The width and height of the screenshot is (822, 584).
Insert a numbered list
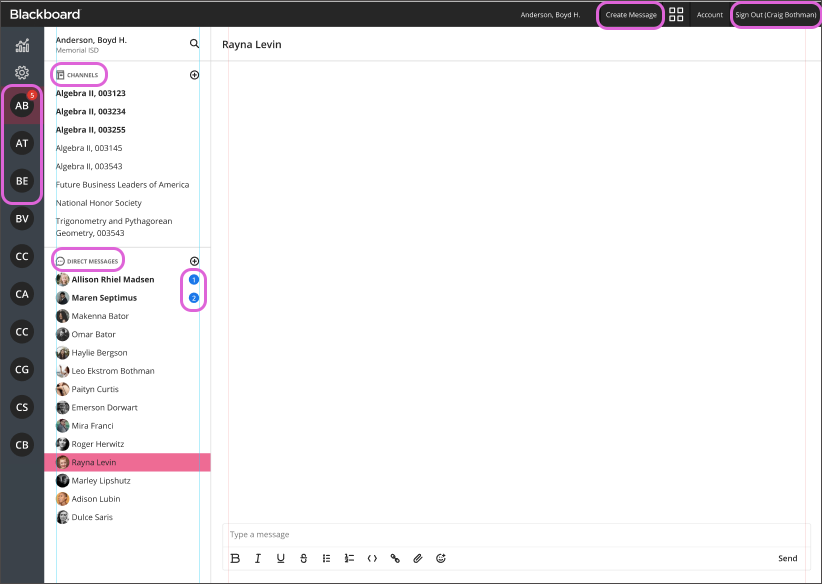(349, 558)
